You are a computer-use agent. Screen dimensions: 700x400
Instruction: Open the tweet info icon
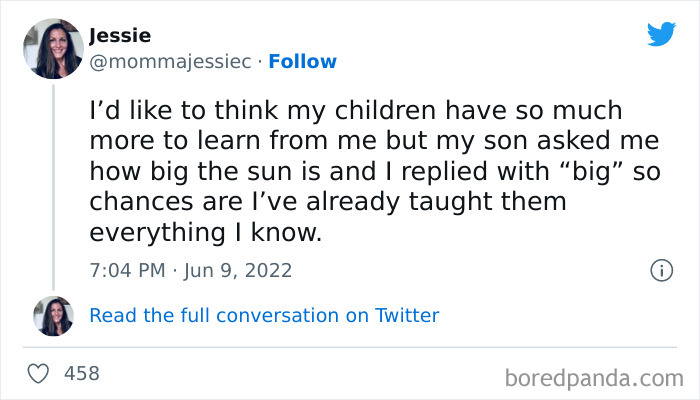pyautogui.click(x=660, y=270)
